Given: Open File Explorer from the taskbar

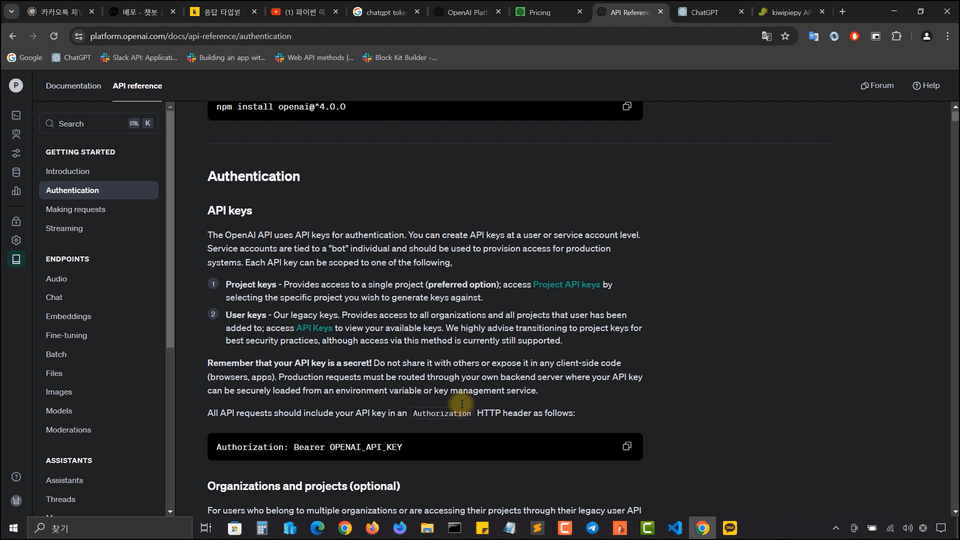Looking at the screenshot, I should [427, 528].
